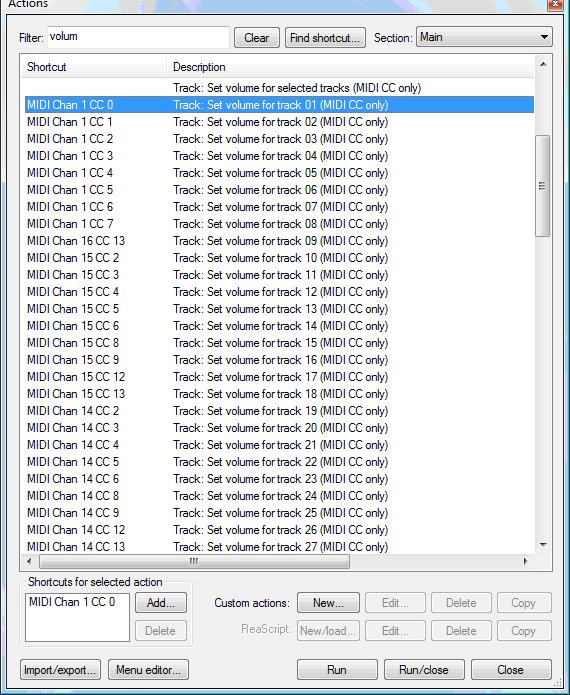Add a new shortcut for selected action
Screen dimensions: 570x695
(x=161, y=603)
